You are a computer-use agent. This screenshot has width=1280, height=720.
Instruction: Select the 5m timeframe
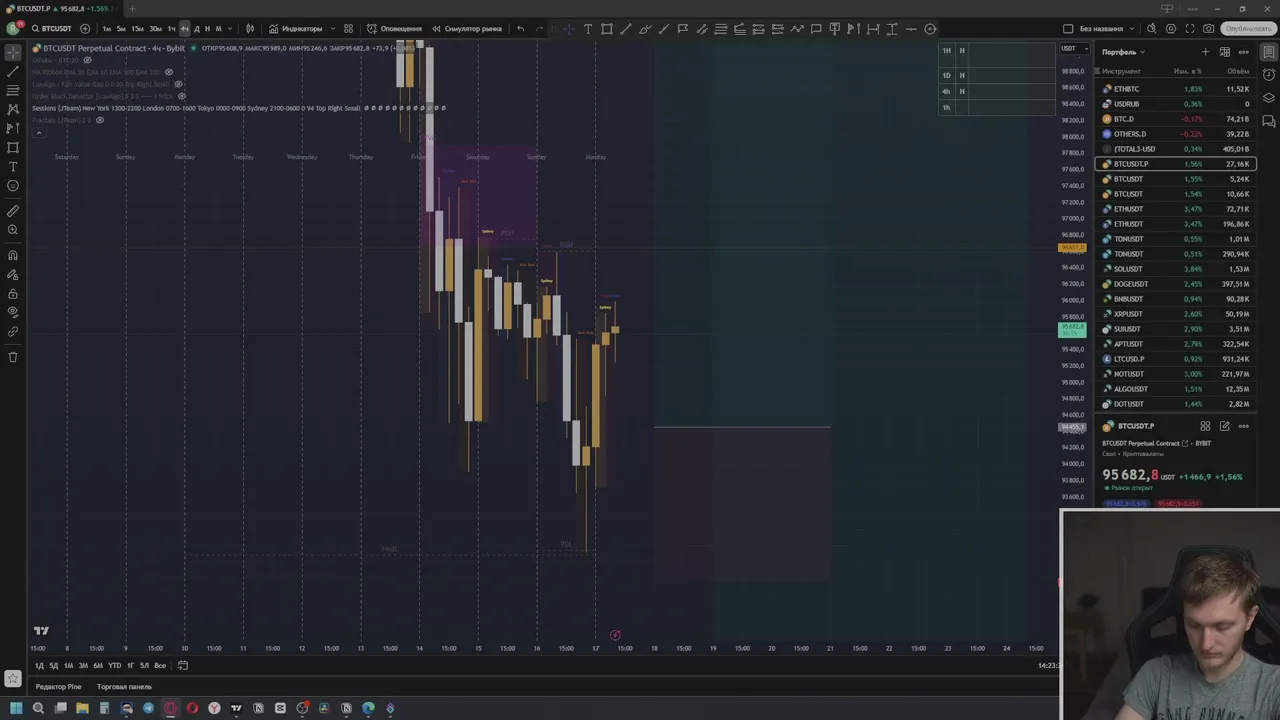[121, 29]
